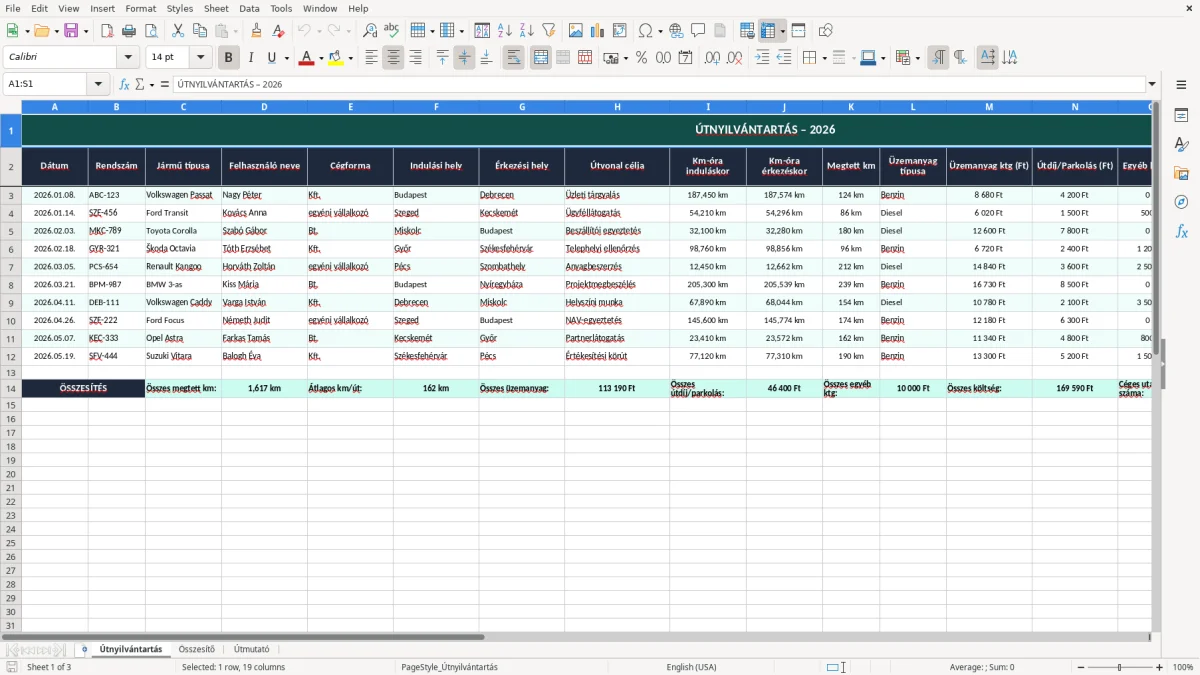Toggle Freeze Rows and Columns

click(x=768, y=31)
